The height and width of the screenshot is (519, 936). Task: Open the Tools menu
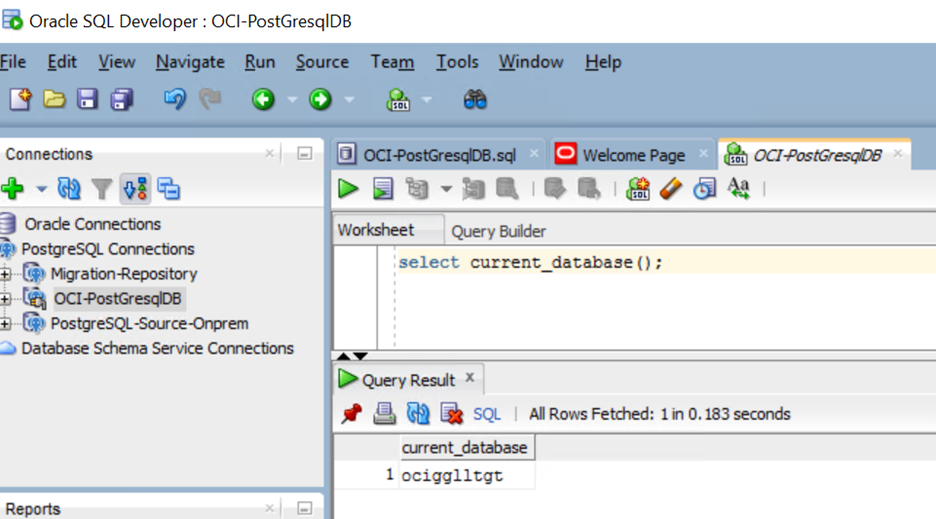457,62
